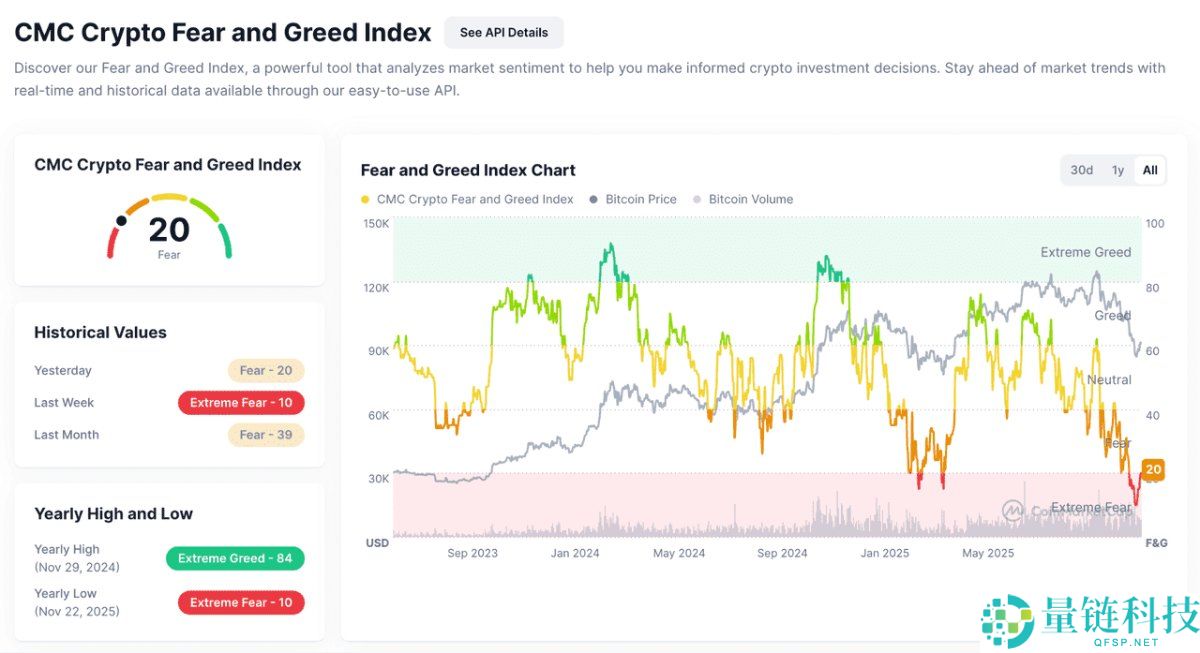Viewport: 1200px width, 653px height.
Task: Click Last Month's Fear - 39 badge
Action: [x=265, y=435]
